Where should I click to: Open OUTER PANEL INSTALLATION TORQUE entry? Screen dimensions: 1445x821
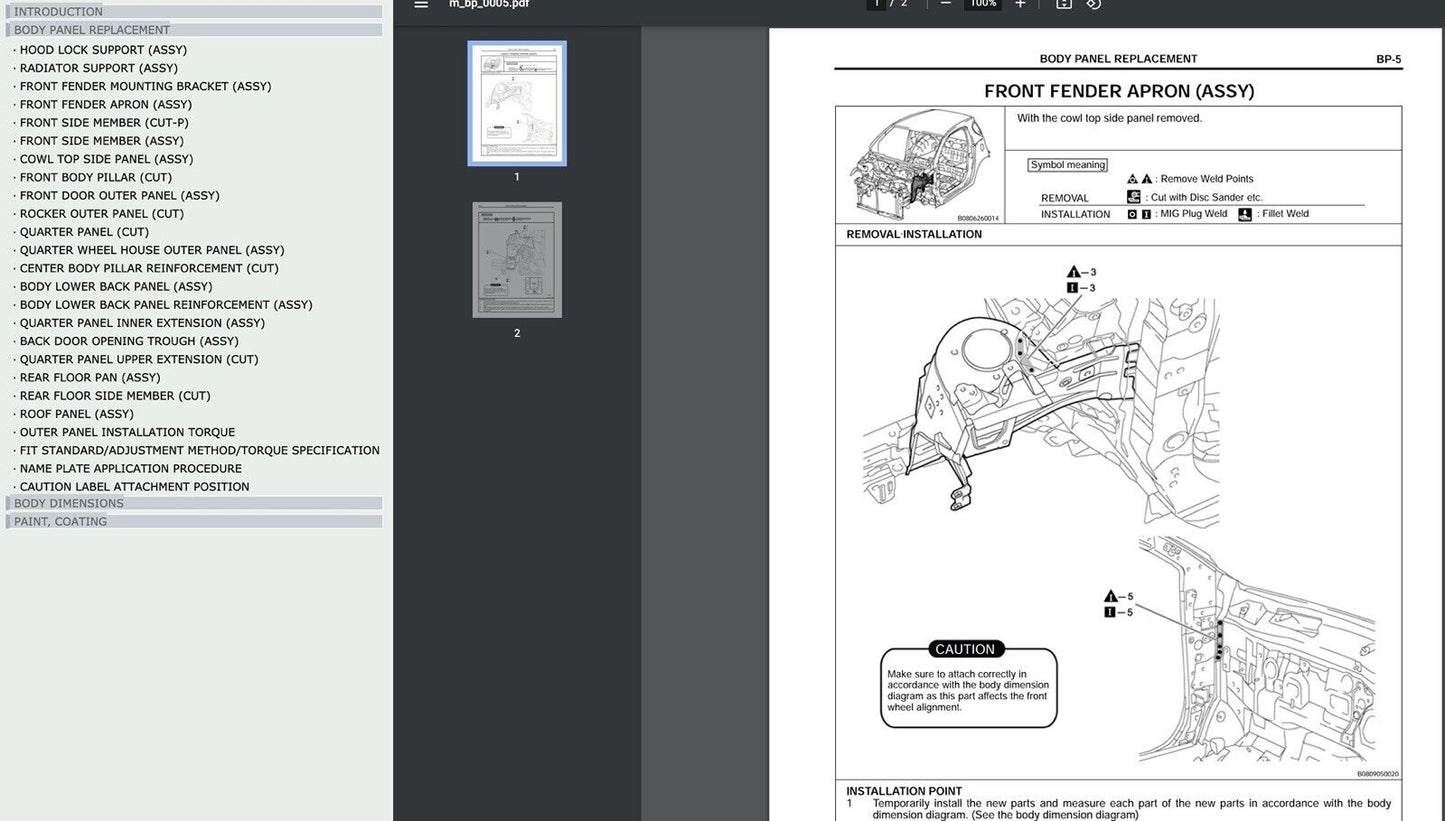[128, 432]
